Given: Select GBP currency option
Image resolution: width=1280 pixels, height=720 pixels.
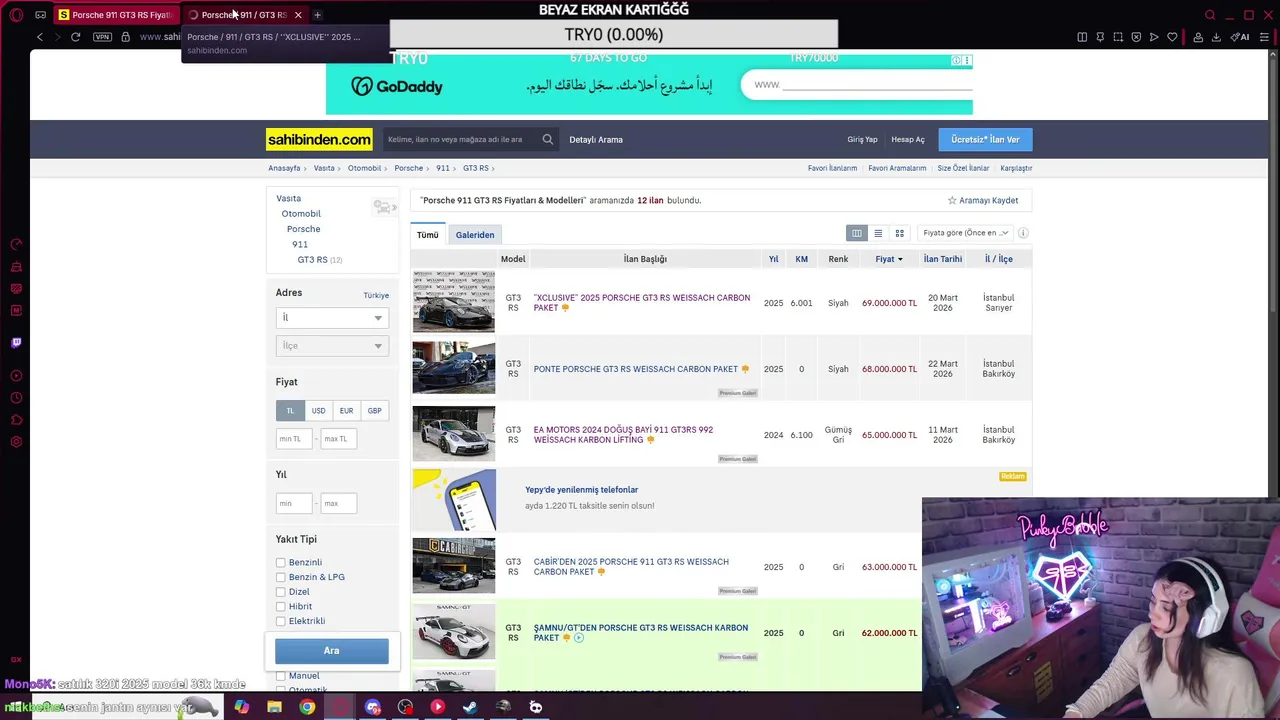Looking at the screenshot, I should point(374,411).
